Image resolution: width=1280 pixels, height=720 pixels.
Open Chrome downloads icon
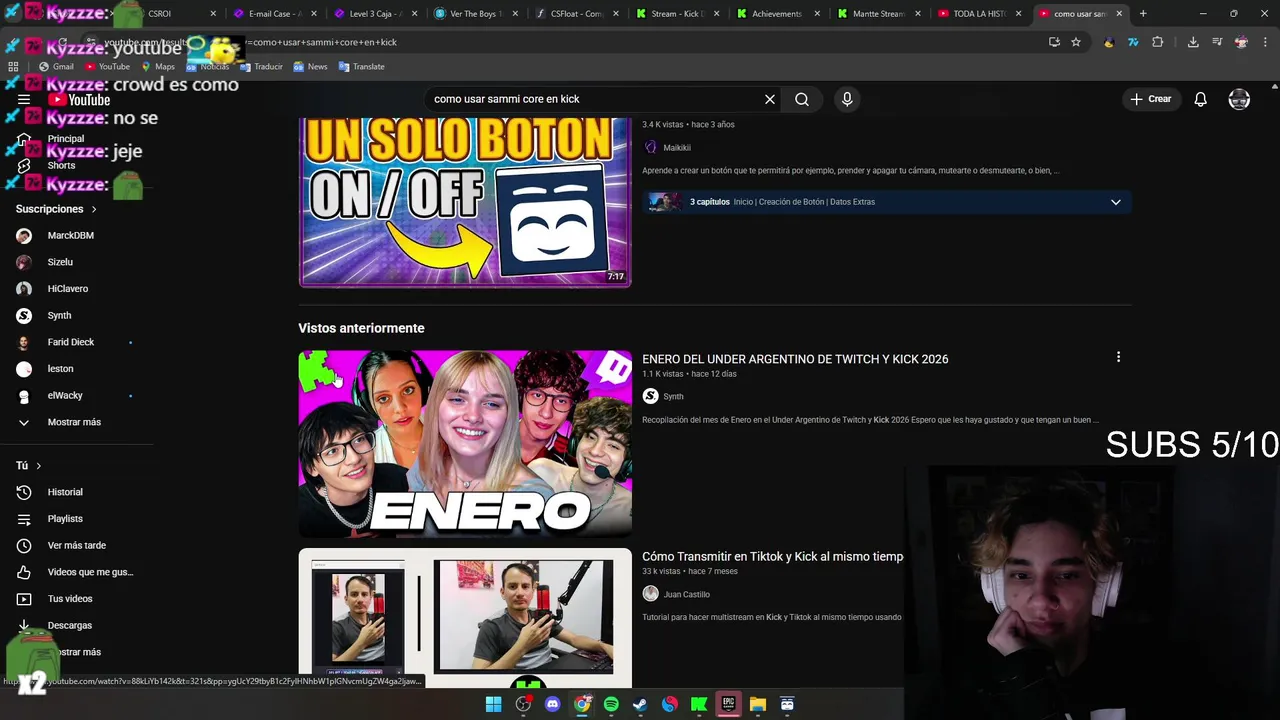1193,42
